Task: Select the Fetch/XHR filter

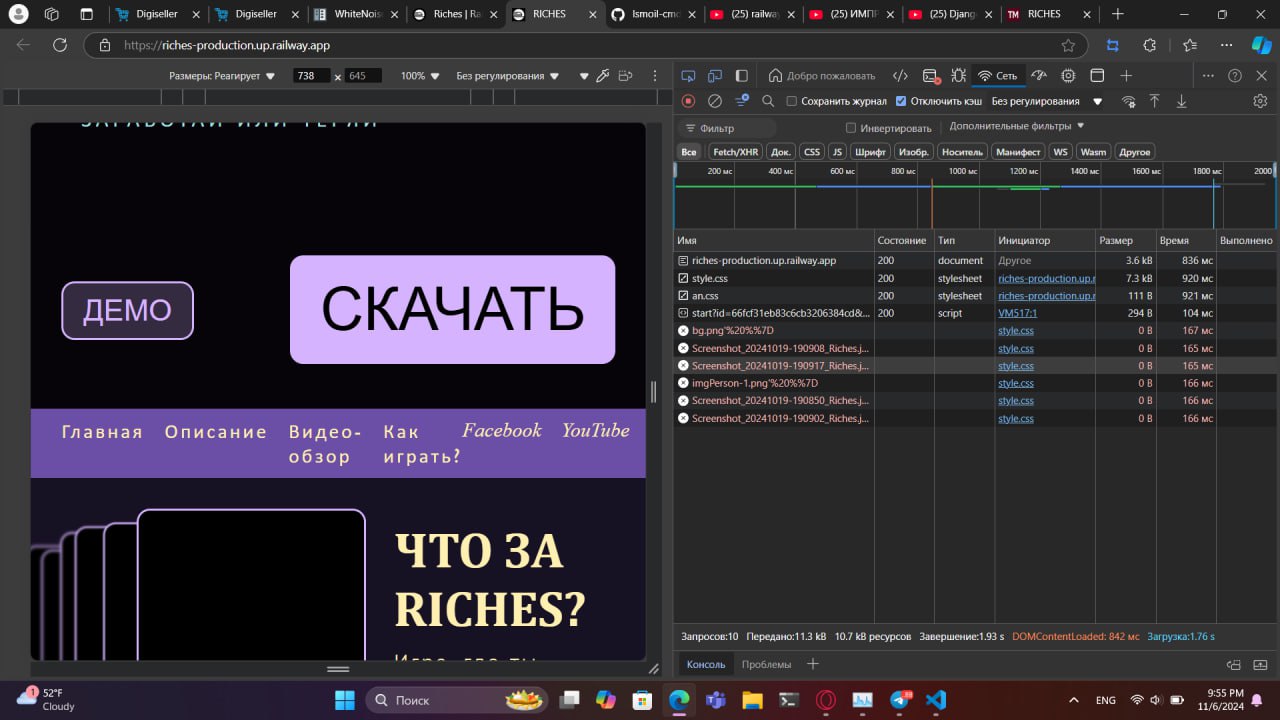Action: (735, 152)
